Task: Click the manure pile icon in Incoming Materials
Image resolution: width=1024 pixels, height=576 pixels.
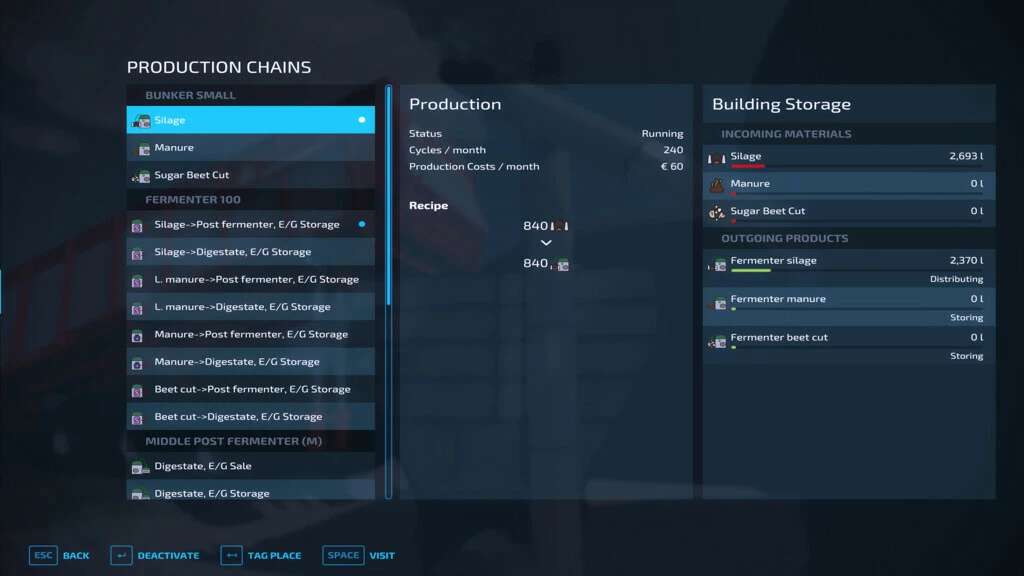Action: tap(716, 185)
